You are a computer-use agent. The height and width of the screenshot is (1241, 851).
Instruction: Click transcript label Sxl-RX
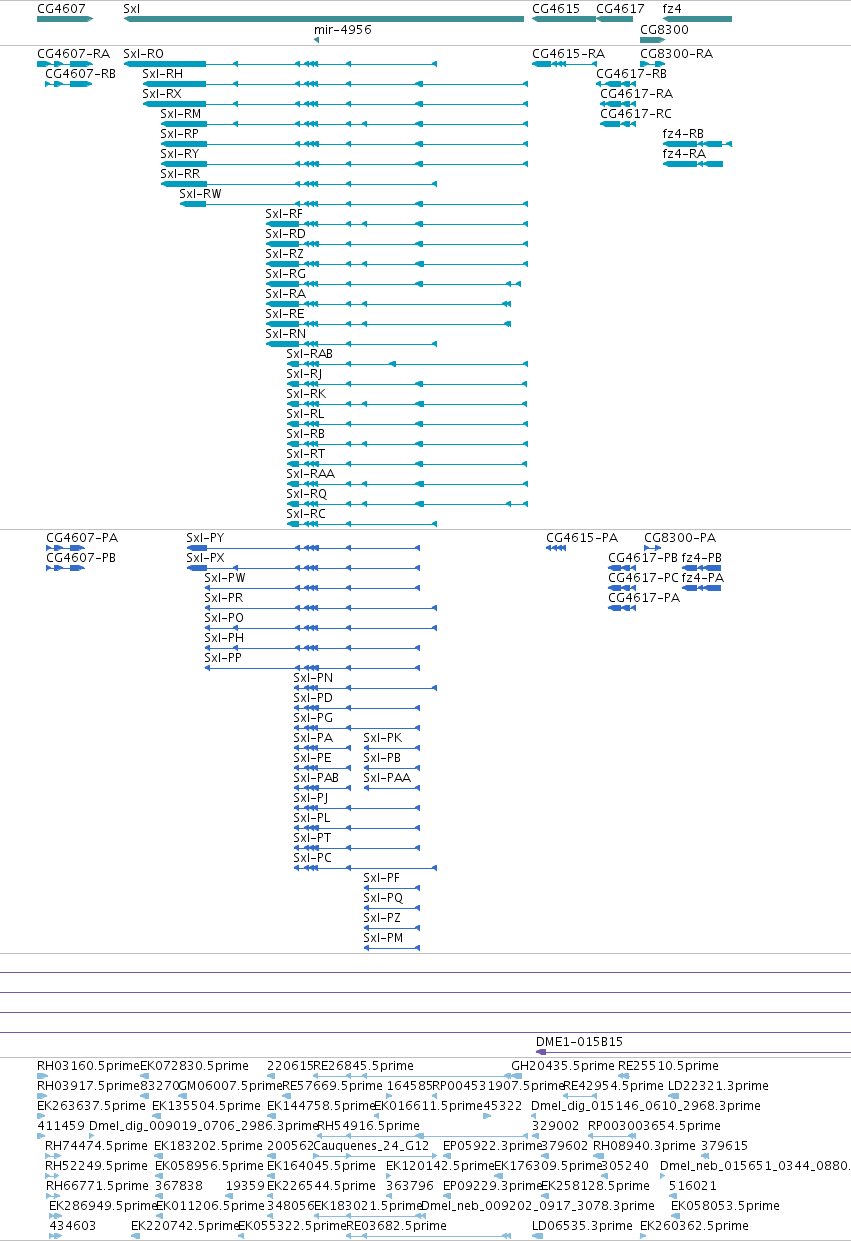pos(162,94)
